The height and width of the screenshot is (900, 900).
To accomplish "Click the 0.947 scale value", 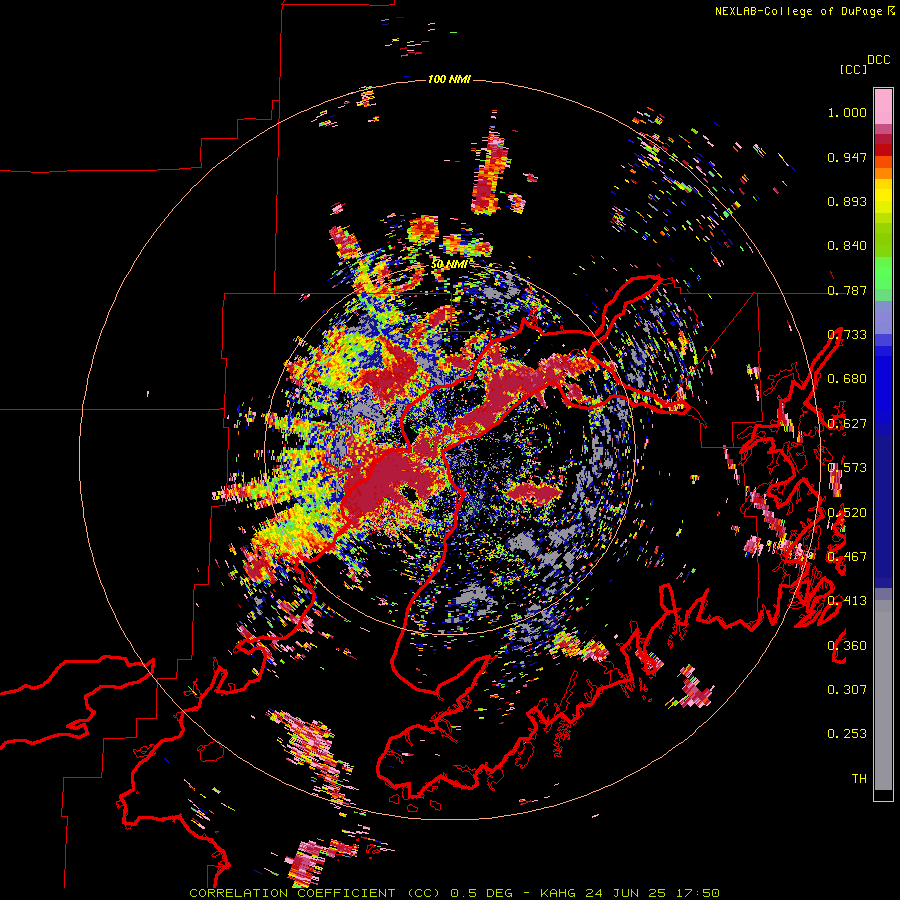I will tap(847, 157).
